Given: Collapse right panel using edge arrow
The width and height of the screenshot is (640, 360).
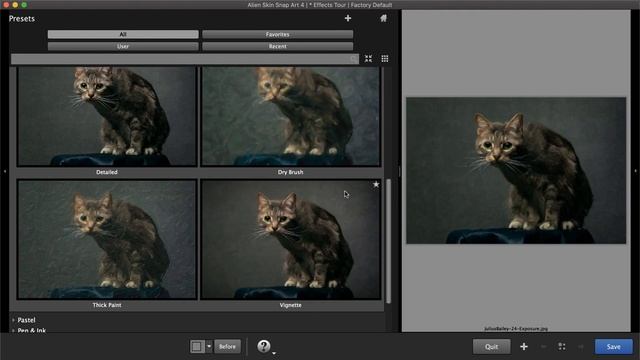Looking at the screenshot, I should pyautogui.click(x=636, y=171).
